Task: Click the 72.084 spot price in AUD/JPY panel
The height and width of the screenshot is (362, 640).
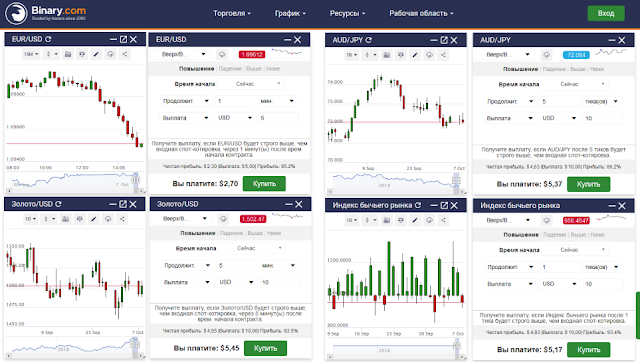Action: [576, 55]
